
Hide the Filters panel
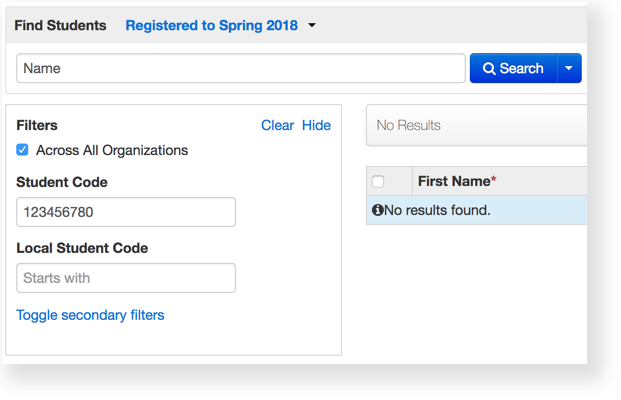tap(316, 125)
